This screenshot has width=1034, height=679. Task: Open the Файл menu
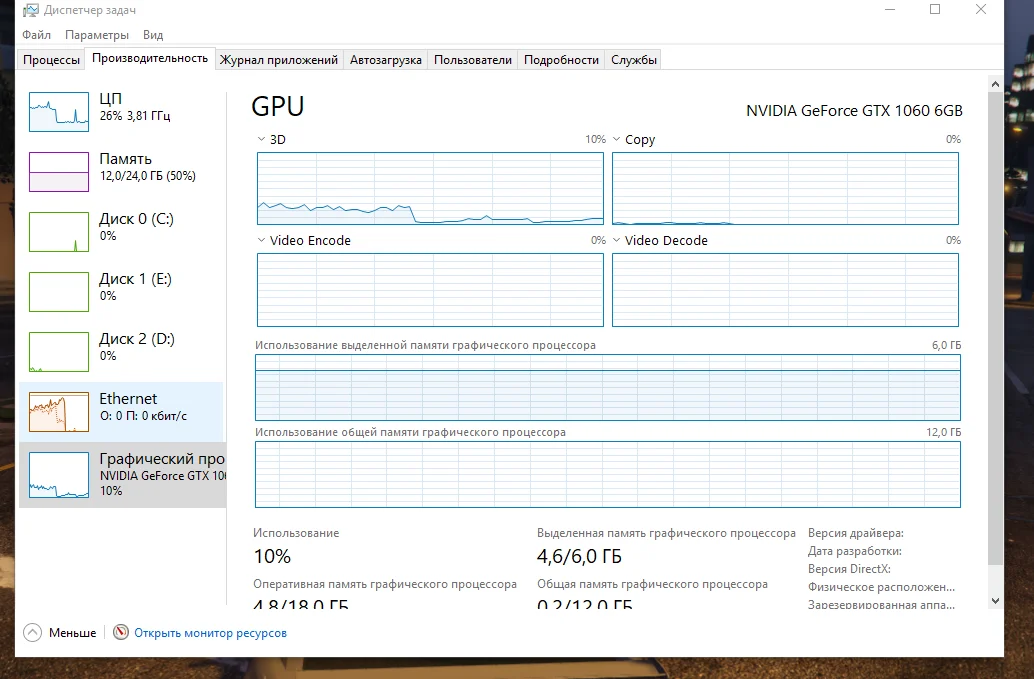(x=36, y=35)
